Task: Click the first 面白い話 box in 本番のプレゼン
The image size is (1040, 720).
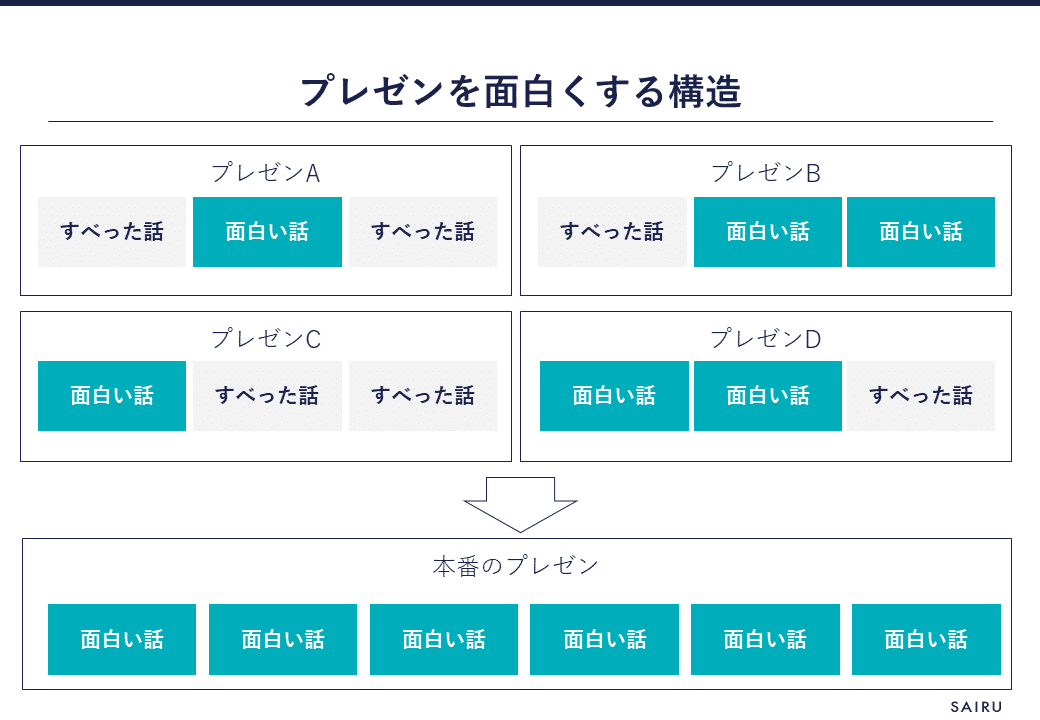Action: click(122, 639)
